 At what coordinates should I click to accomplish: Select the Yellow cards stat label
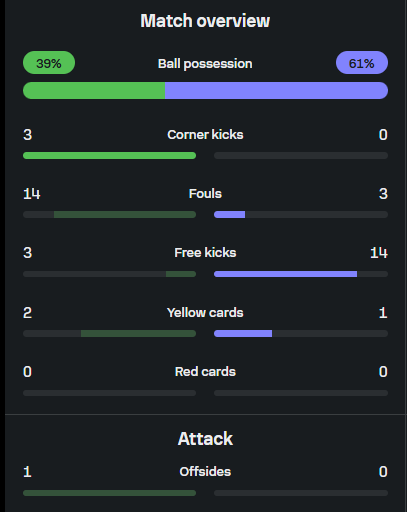(x=205, y=313)
